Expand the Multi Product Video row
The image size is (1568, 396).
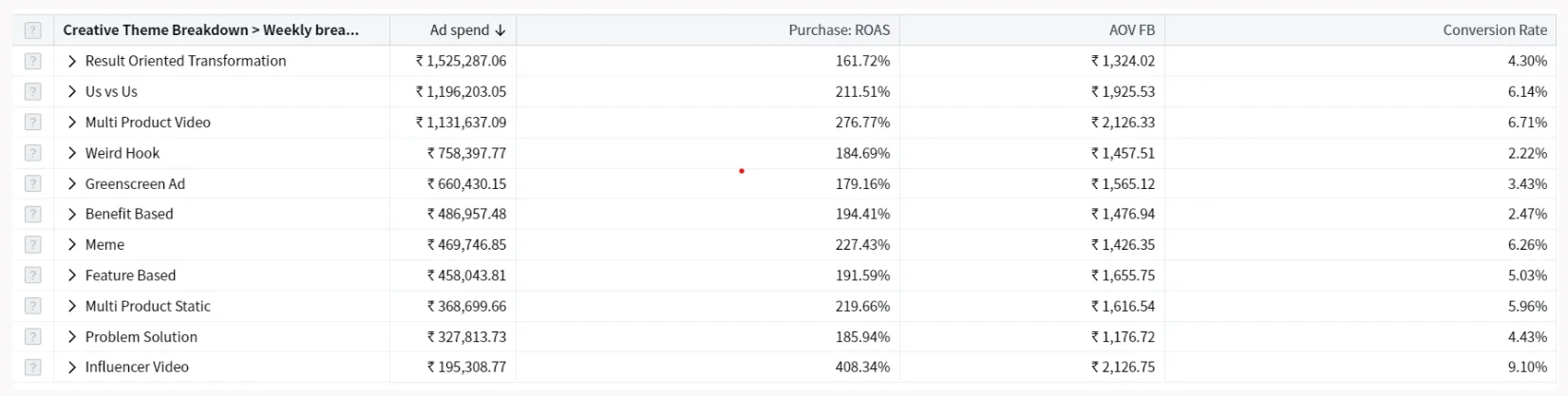[x=72, y=123]
